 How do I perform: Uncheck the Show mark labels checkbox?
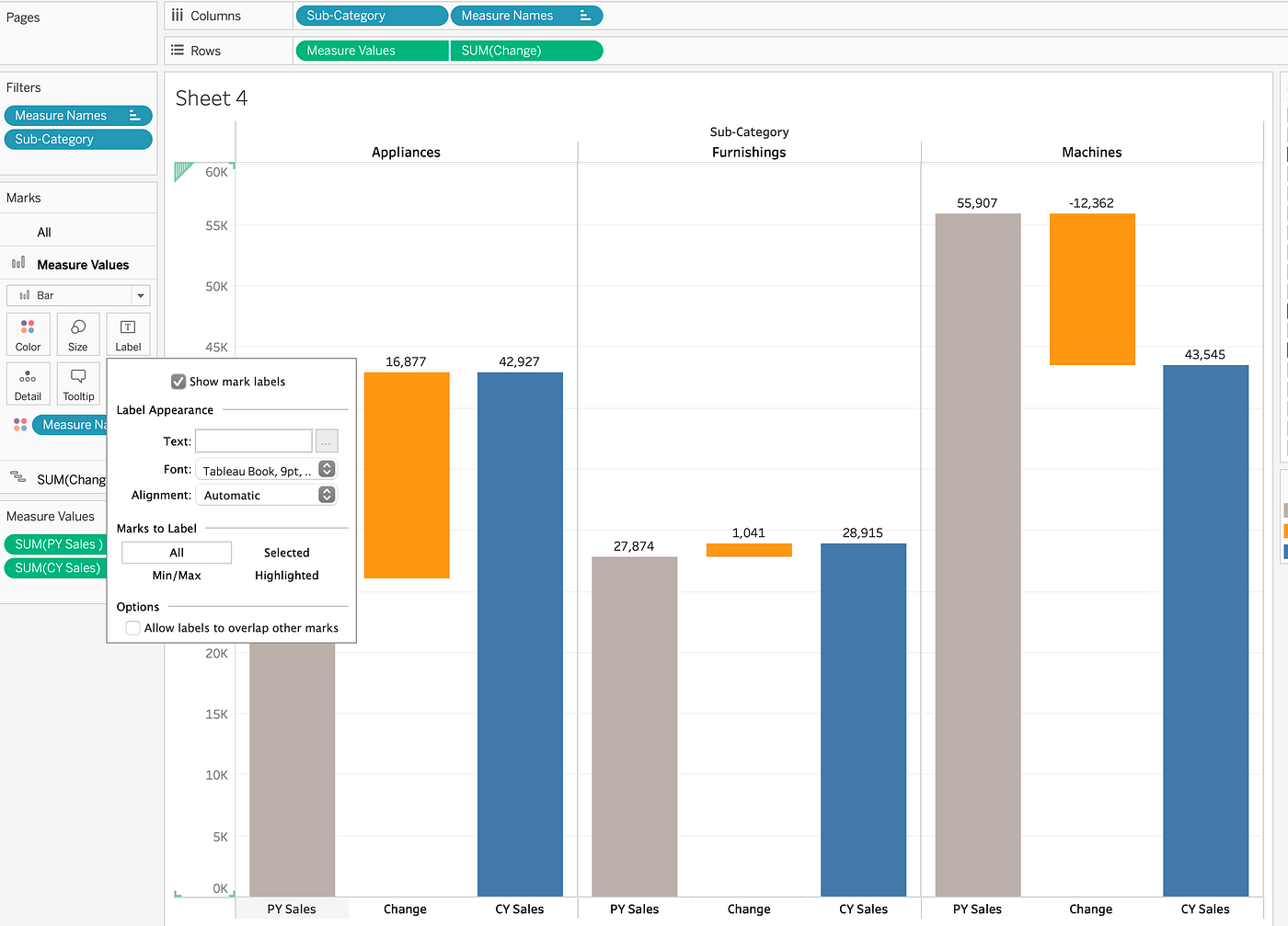coord(178,381)
